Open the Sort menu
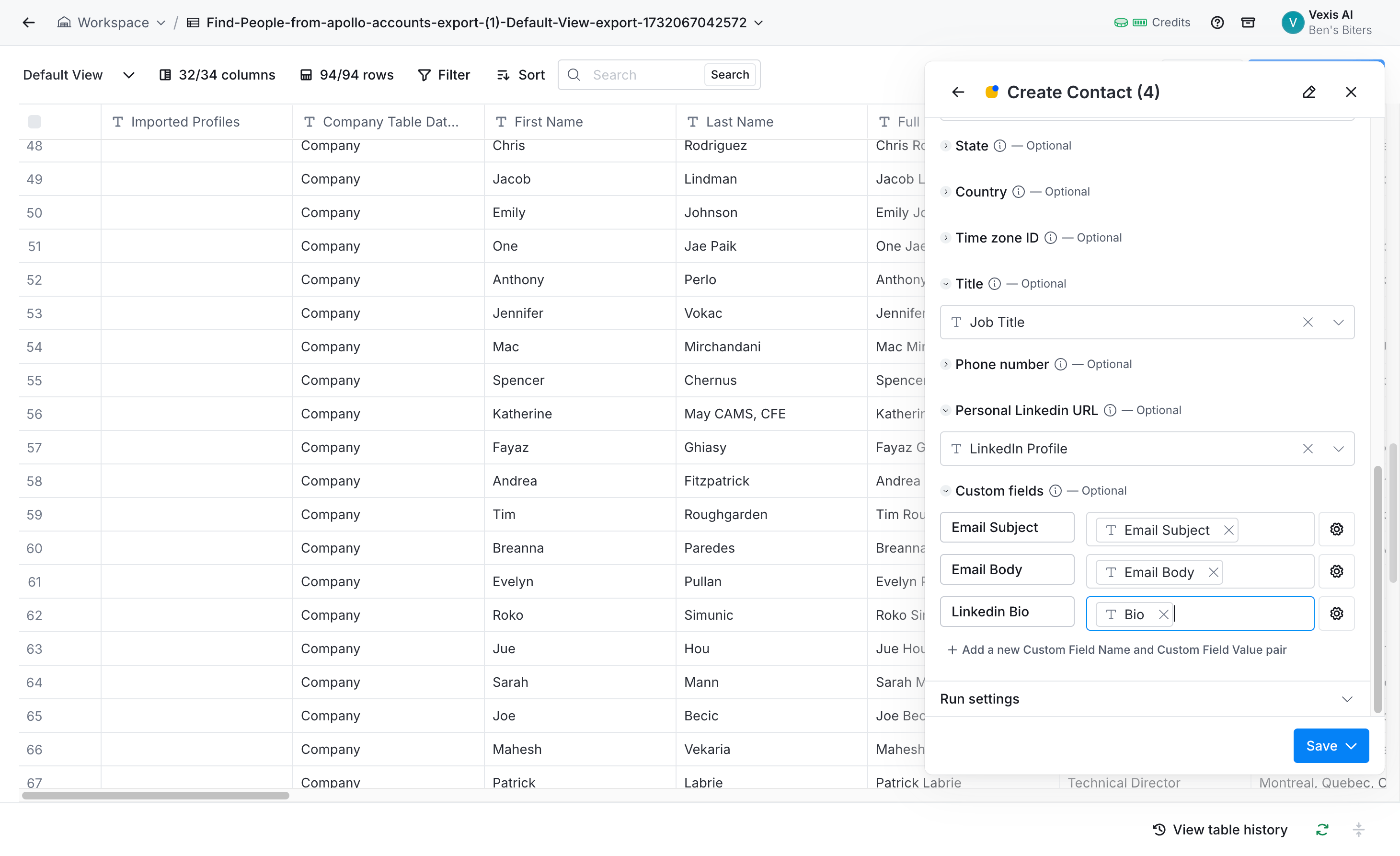The image size is (1400, 856). [520, 75]
